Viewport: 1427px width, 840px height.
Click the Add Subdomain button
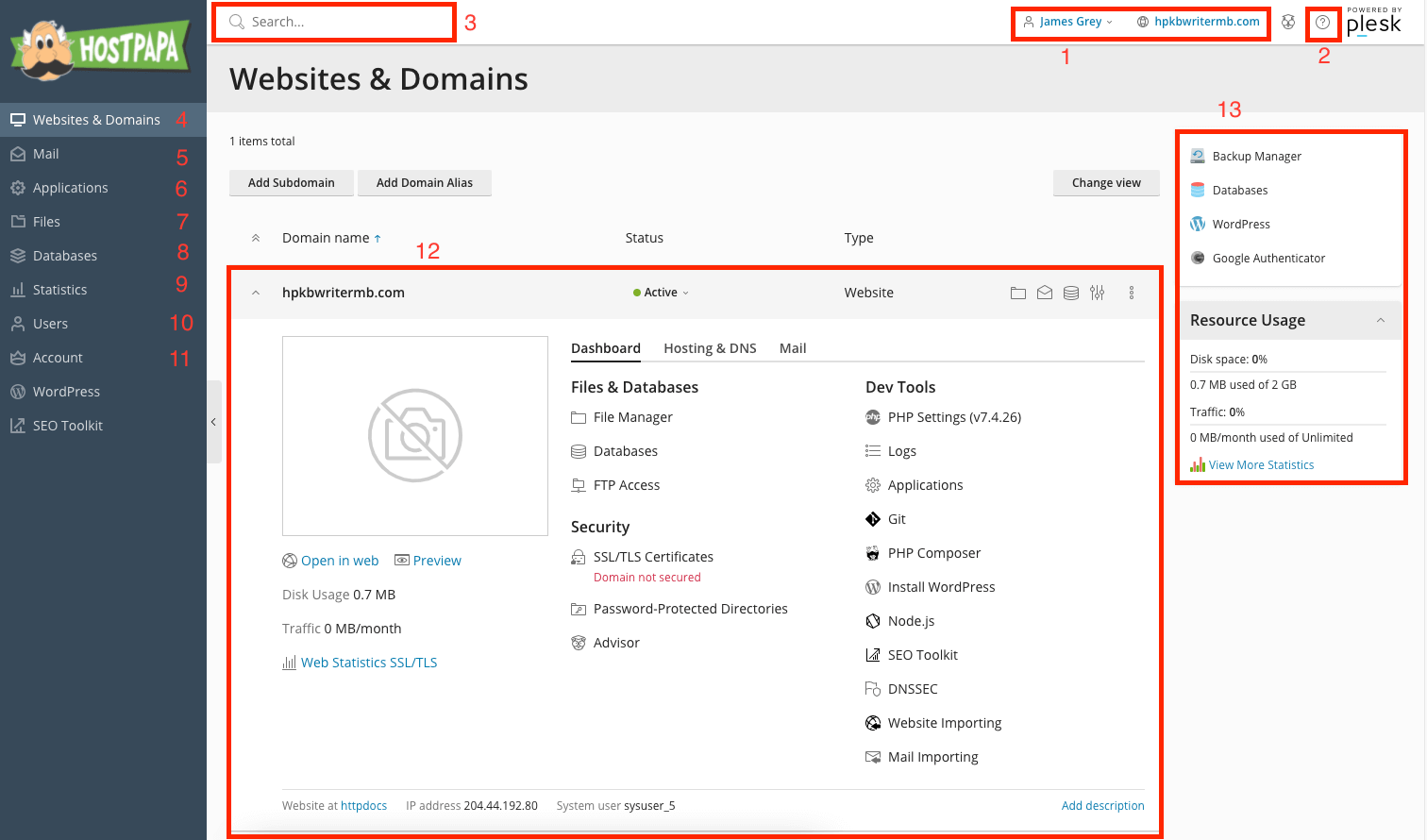point(291,182)
